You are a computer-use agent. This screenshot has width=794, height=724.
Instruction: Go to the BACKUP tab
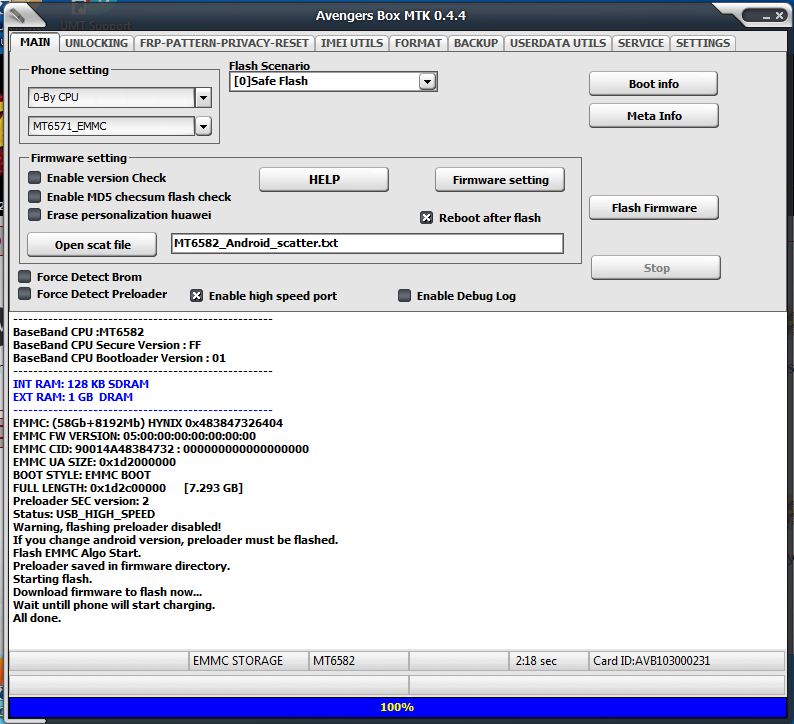click(x=475, y=43)
